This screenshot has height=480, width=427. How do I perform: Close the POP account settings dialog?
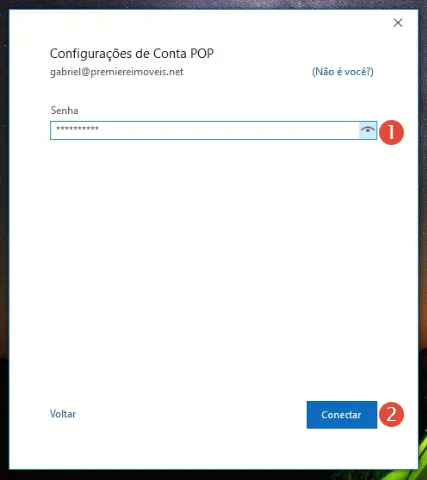[x=398, y=23]
